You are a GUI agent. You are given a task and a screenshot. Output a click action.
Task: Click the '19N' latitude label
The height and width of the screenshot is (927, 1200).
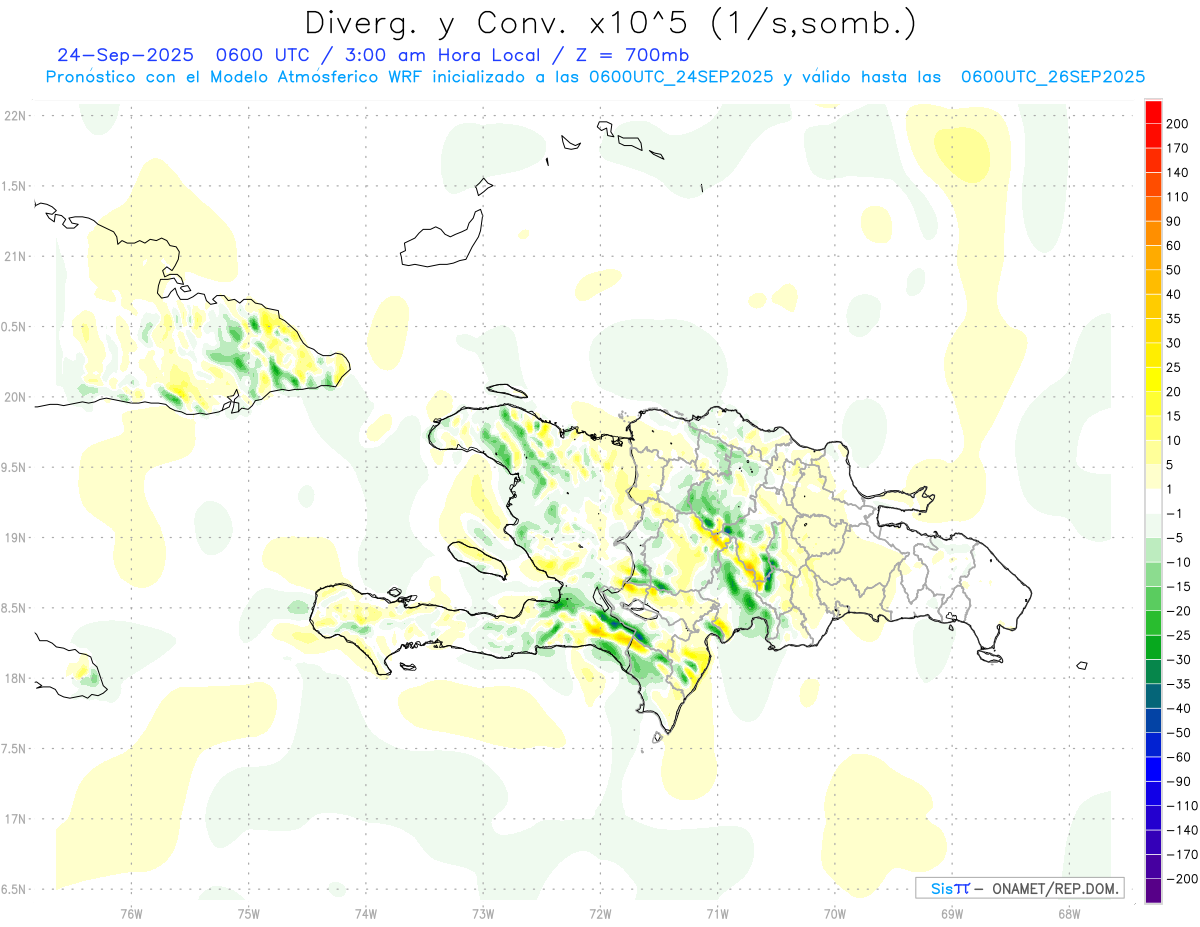(x=14, y=538)
